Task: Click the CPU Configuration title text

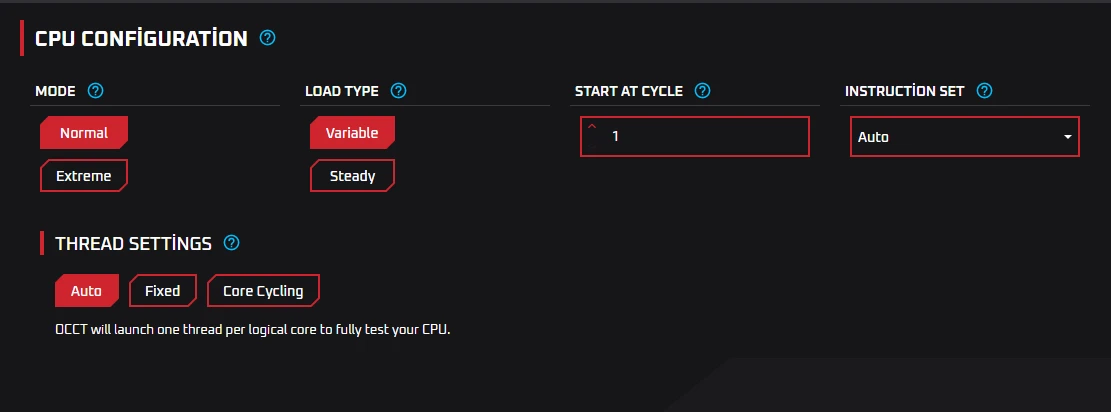Action: tap(141, 38)
